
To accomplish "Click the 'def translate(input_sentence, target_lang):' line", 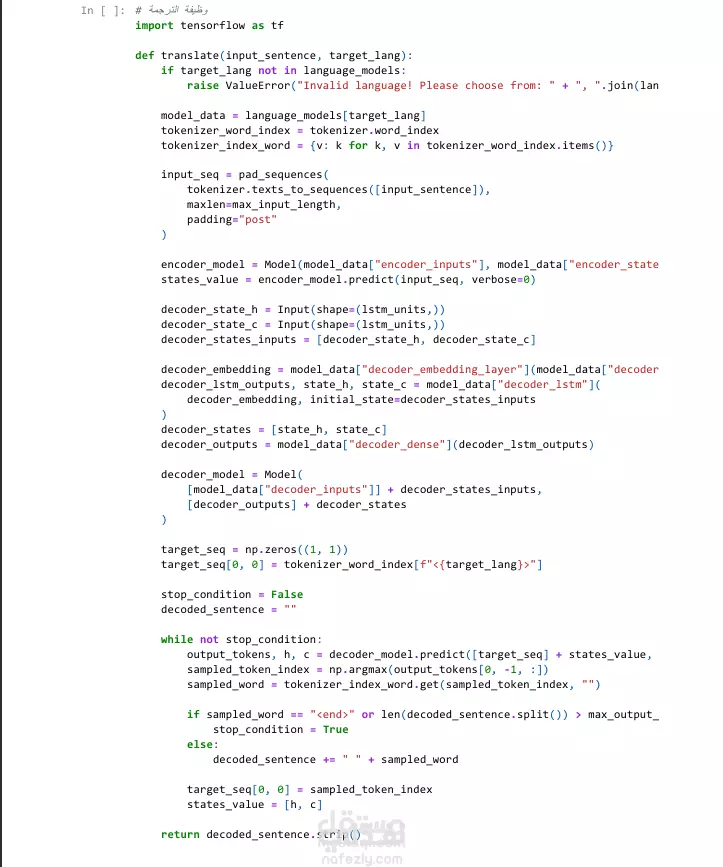I will pos(274,55).
